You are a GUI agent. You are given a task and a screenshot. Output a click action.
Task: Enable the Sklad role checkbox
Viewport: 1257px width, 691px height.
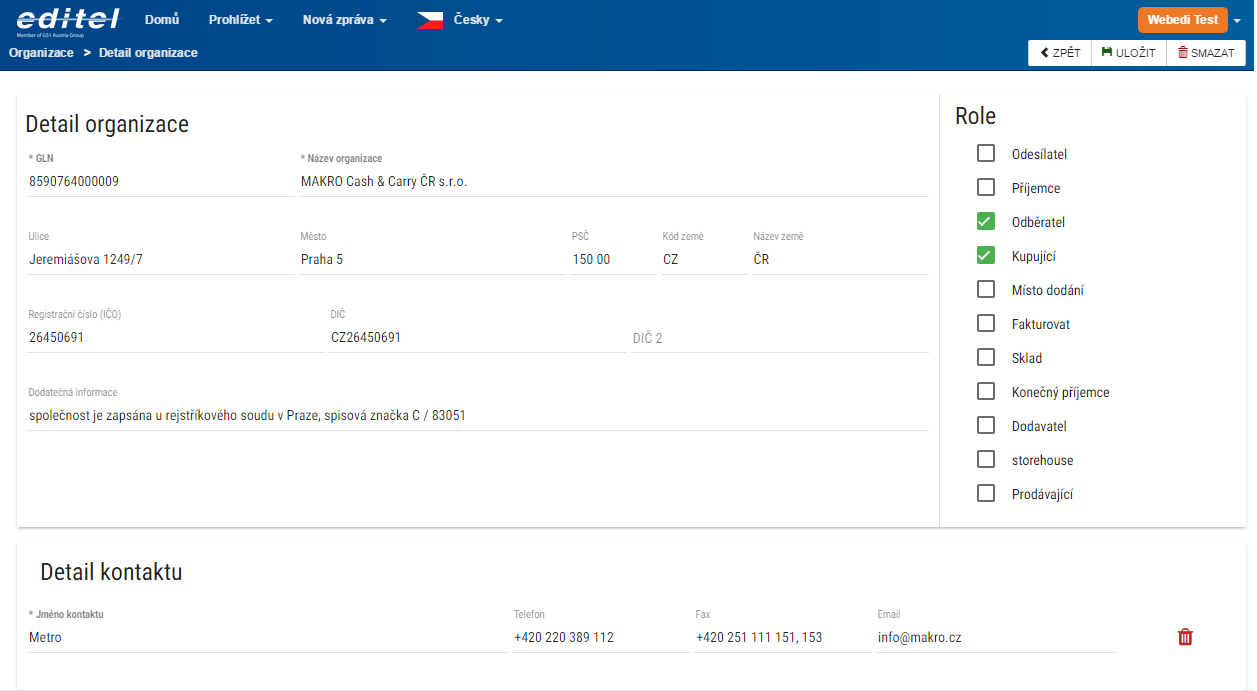[986, 357]
